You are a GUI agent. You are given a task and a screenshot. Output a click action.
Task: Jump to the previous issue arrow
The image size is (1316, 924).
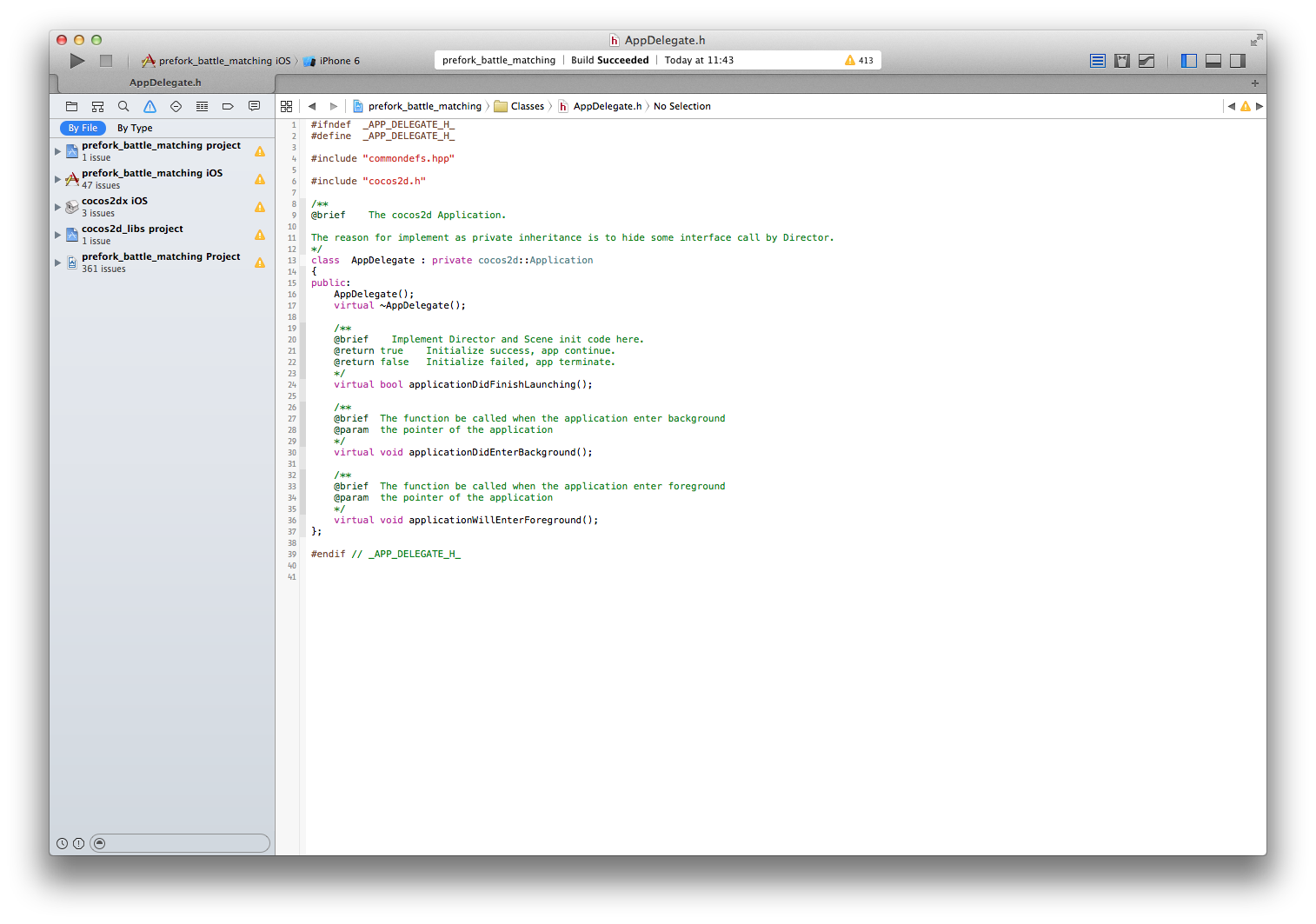click(1231, 106)
